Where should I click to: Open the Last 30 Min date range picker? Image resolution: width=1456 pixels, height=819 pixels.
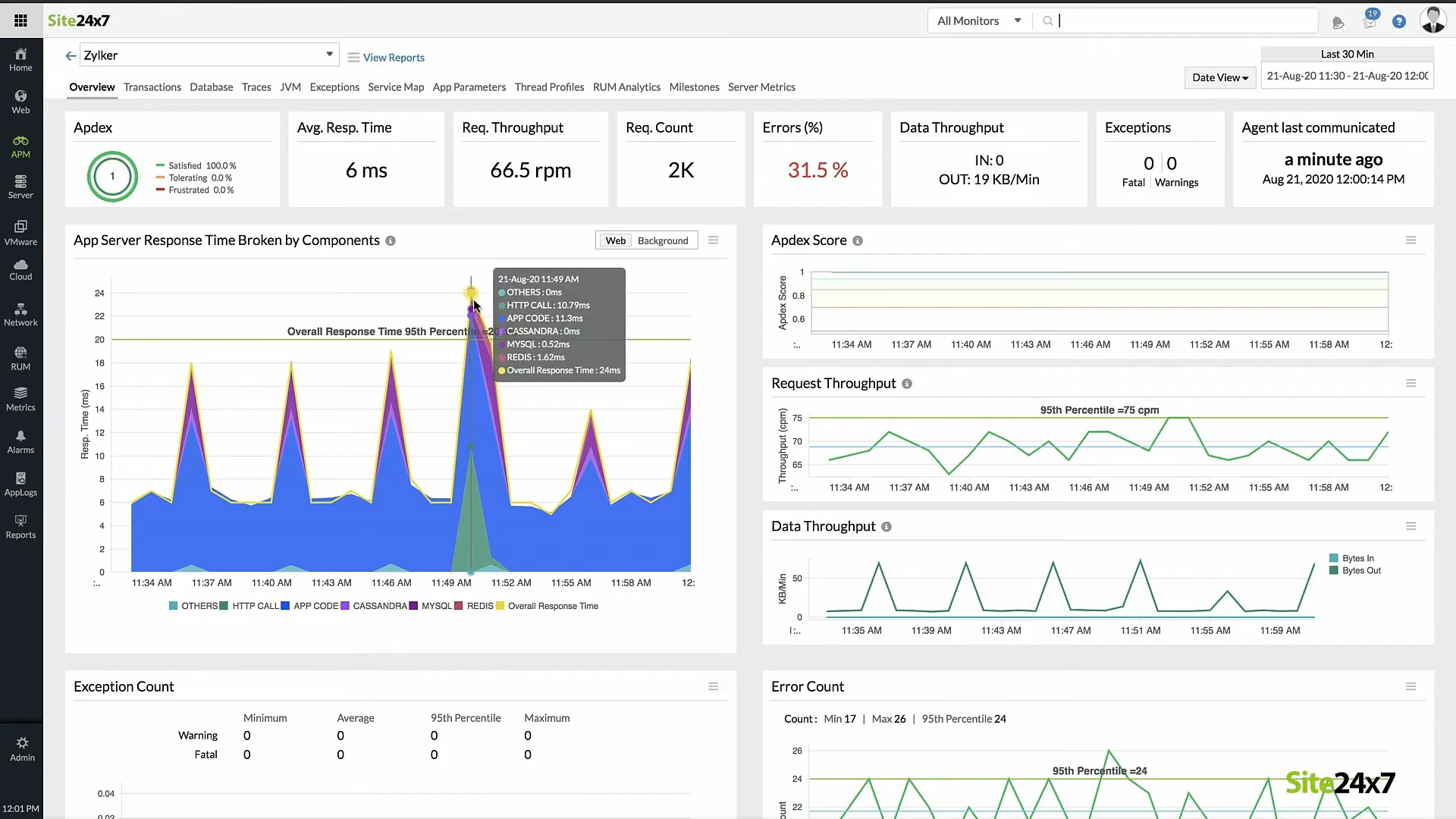point(1347,76)
